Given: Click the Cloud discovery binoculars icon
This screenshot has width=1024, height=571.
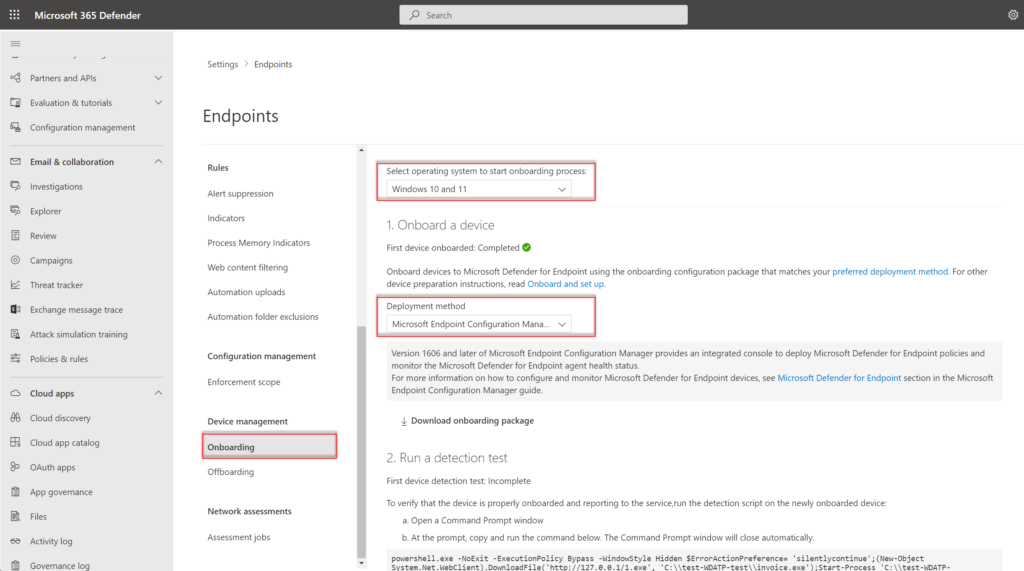Looking at the screenshot, I should click(x=16, y=417).
